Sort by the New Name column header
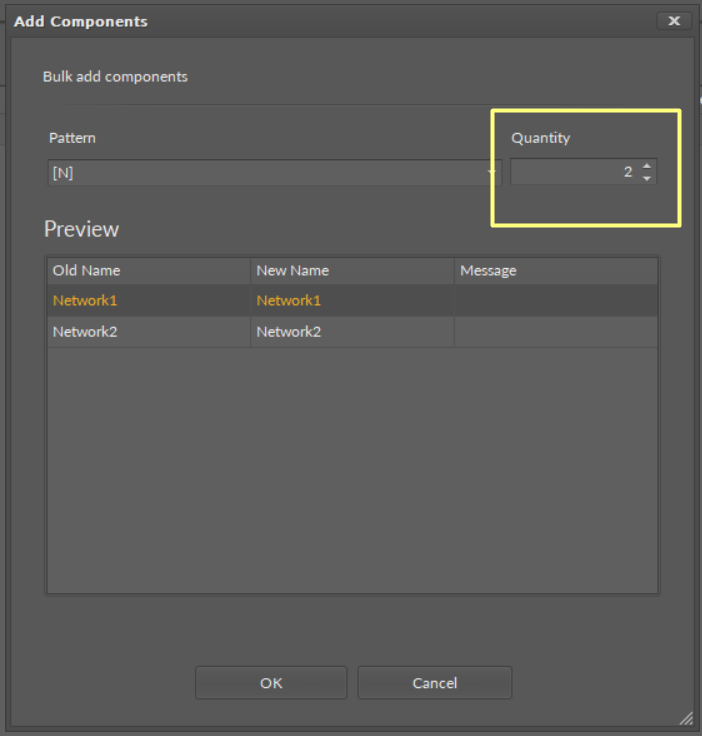 [x=351, y=270]
